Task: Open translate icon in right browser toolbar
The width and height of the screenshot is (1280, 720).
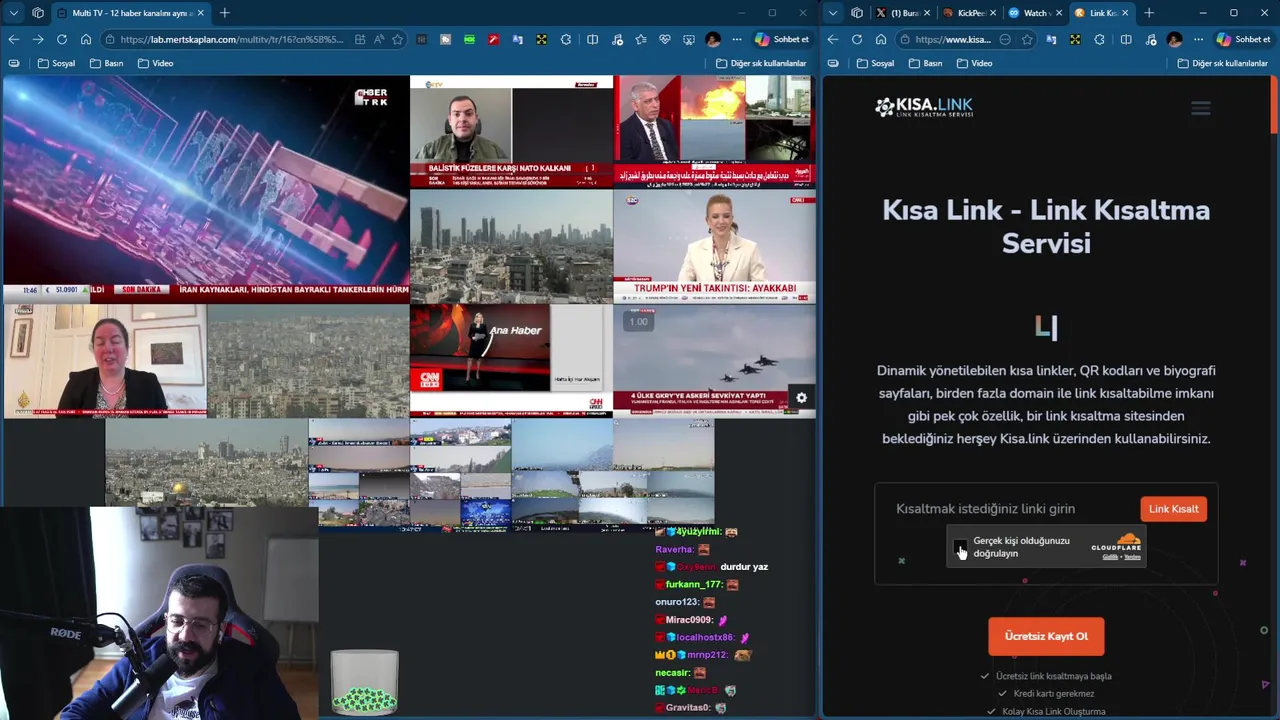Action: (1051, 39)
